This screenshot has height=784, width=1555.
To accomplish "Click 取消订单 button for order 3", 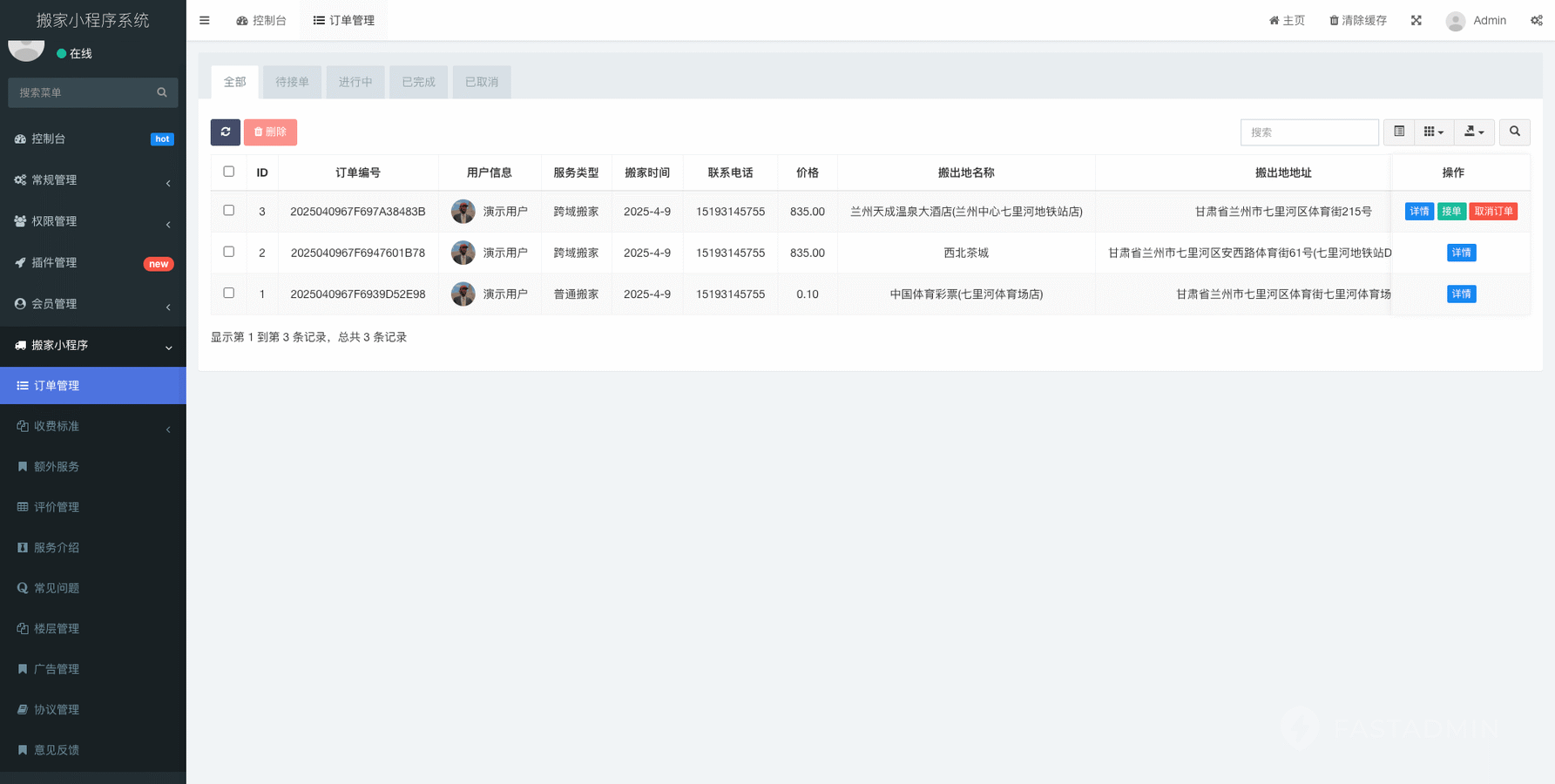I will (1493, 212).
